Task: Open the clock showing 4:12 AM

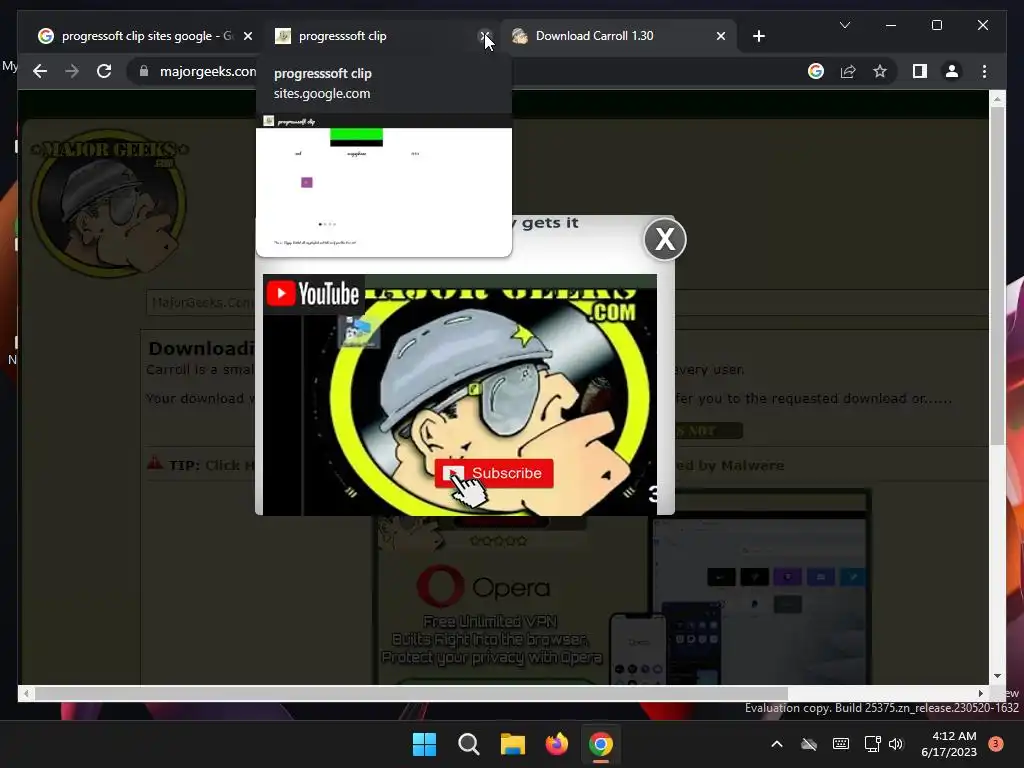Action: point(949,744)
